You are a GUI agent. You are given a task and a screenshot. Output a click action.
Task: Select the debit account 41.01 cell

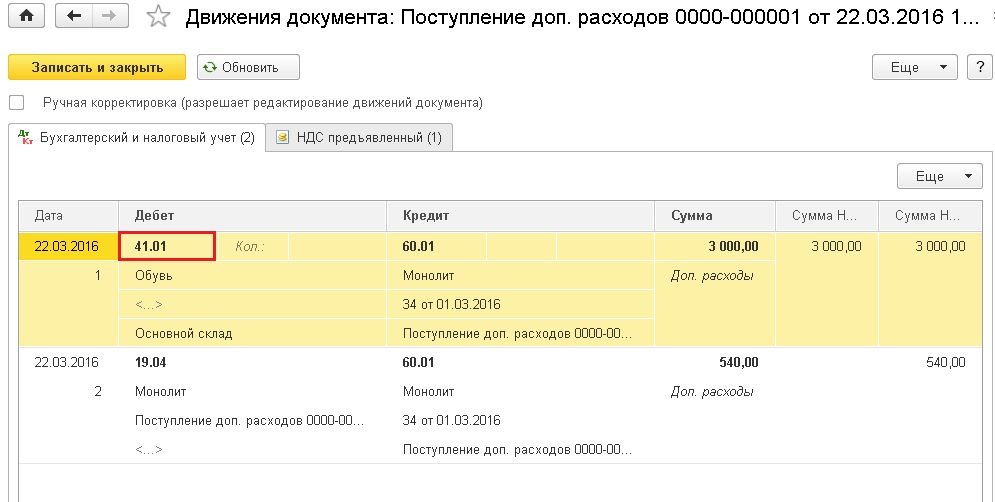[x=168, y=246]
